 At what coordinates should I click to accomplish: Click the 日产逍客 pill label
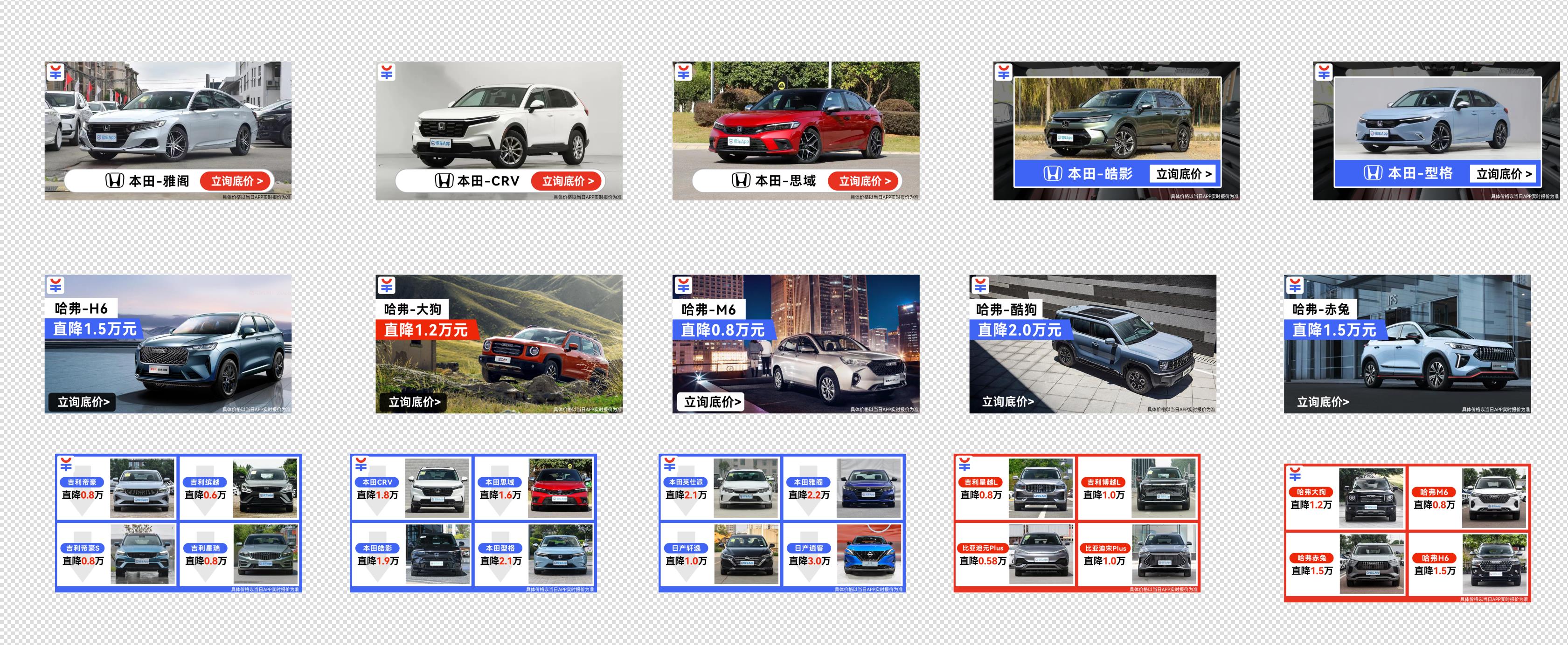coord(809,548)
